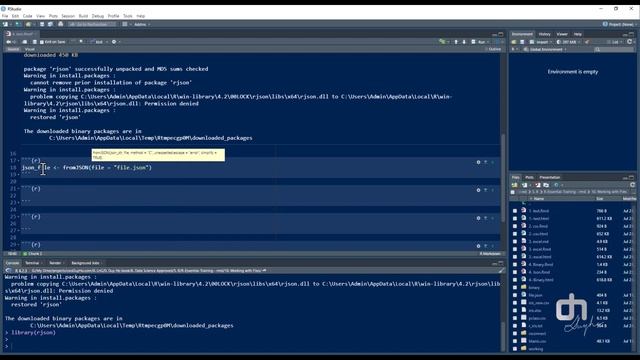Click the New File icon in main toolbar
Image resolution: width=640 pixels, height=360 pixels.
(6, 24)
